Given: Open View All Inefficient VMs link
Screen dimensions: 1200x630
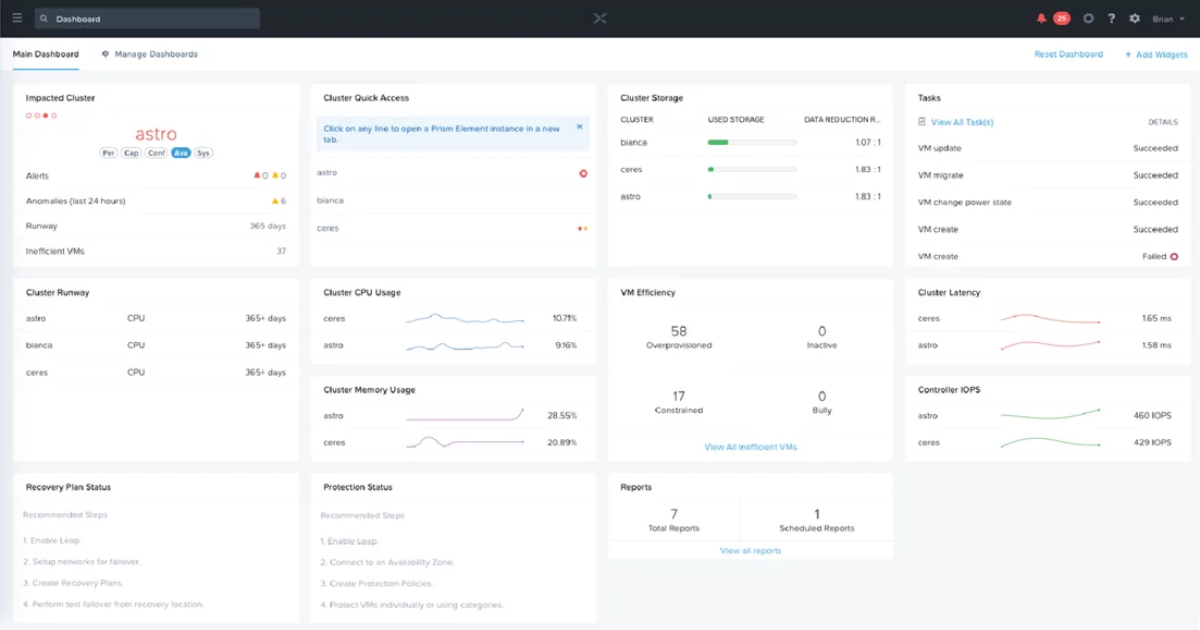Looking at the screenshot, I should (751, 447).
